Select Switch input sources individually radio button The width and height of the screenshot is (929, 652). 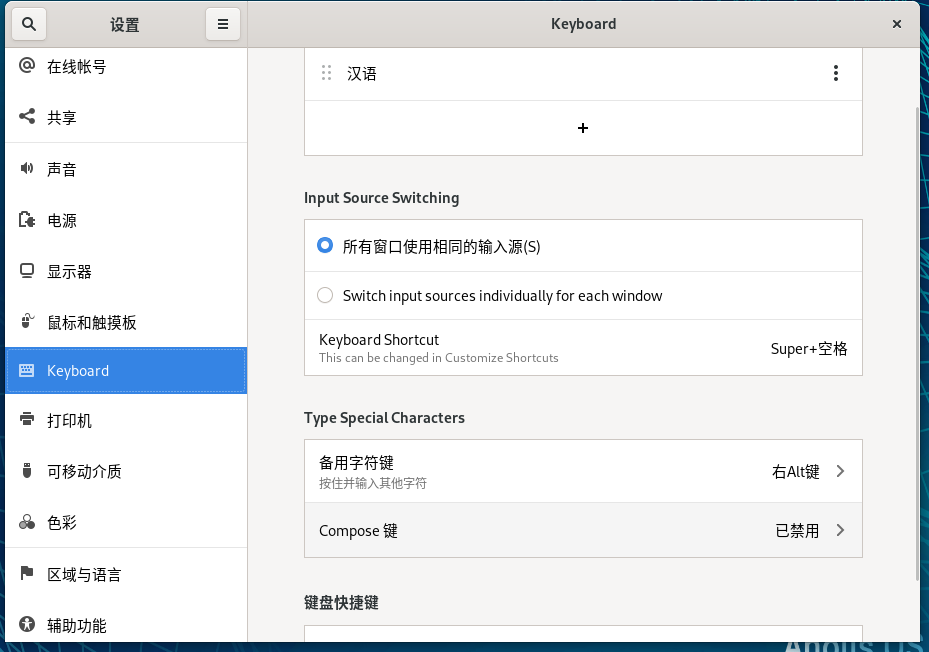pyautogui.click(x=325, y=296)
